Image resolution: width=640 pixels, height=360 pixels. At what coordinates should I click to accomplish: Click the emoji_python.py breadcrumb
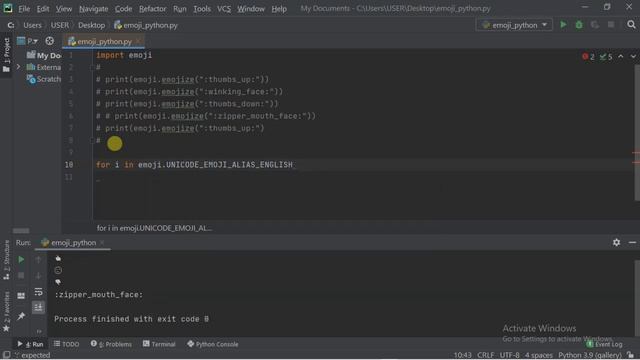(146, 25)
